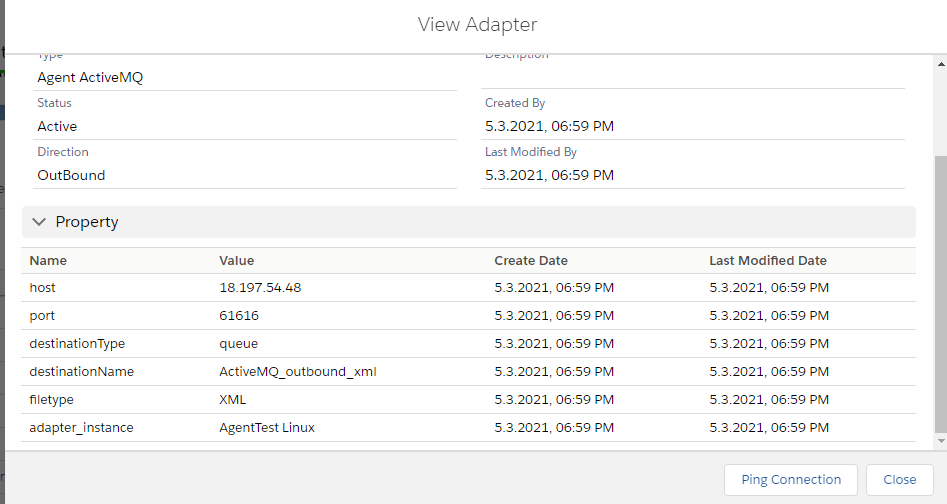Select the Name column header
Screen dimensions: 947x504
pos(48,260)
